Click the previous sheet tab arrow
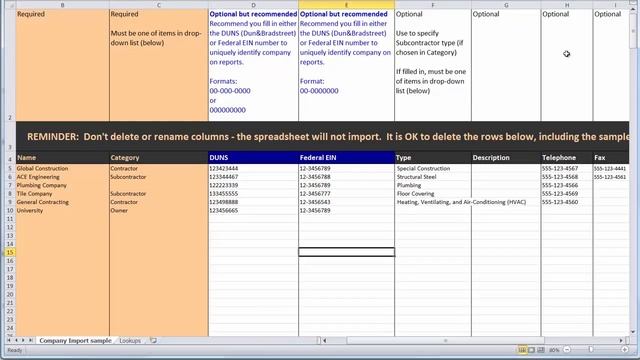Screen dimensions: 640x360 (x=16, y=340)
